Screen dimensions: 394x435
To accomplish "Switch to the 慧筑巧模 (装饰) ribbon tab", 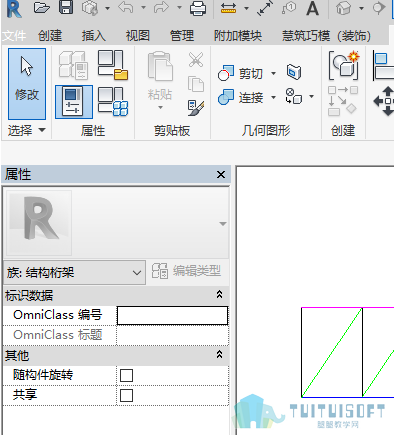I will (x=326, y=36).
